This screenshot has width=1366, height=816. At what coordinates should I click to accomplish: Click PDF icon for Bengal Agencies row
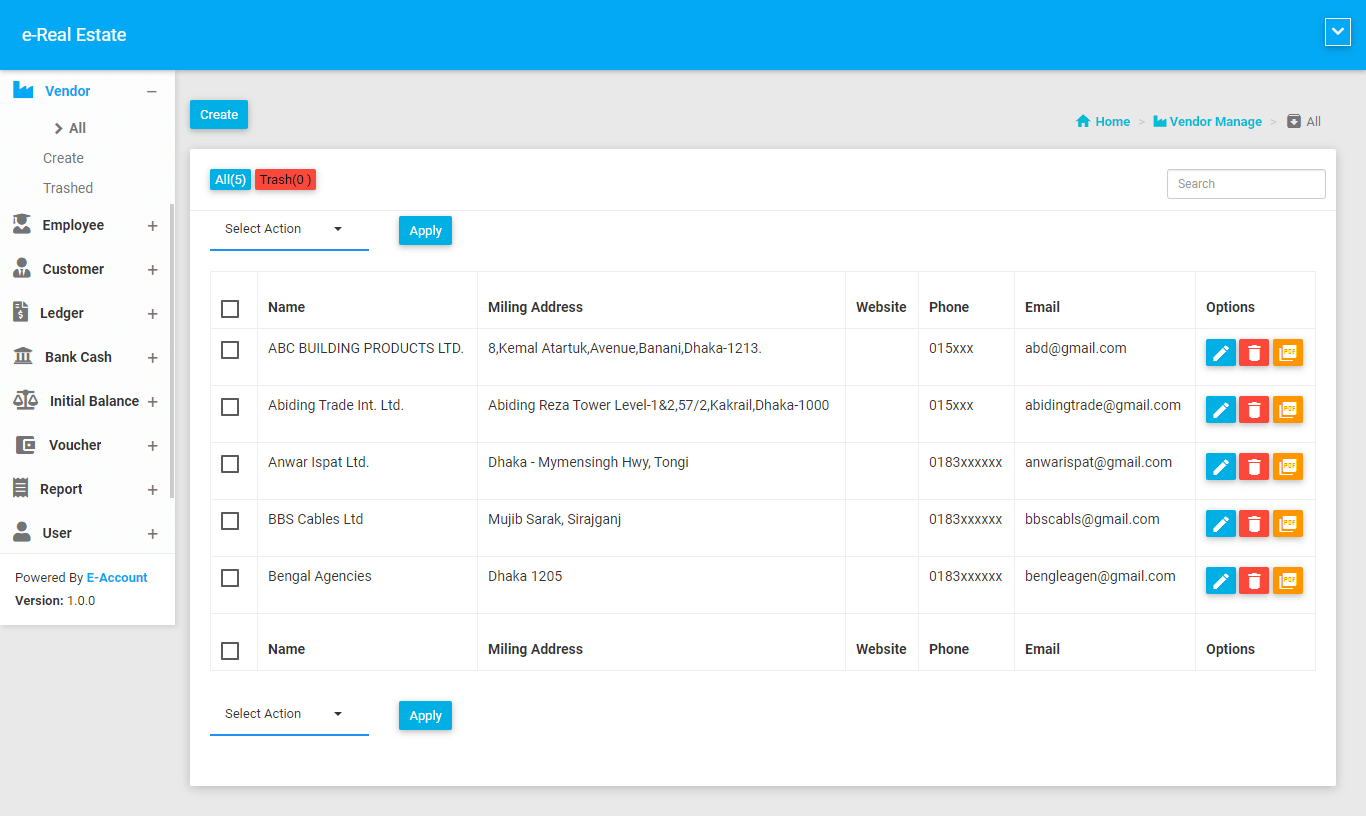(x=1288, y=581)
